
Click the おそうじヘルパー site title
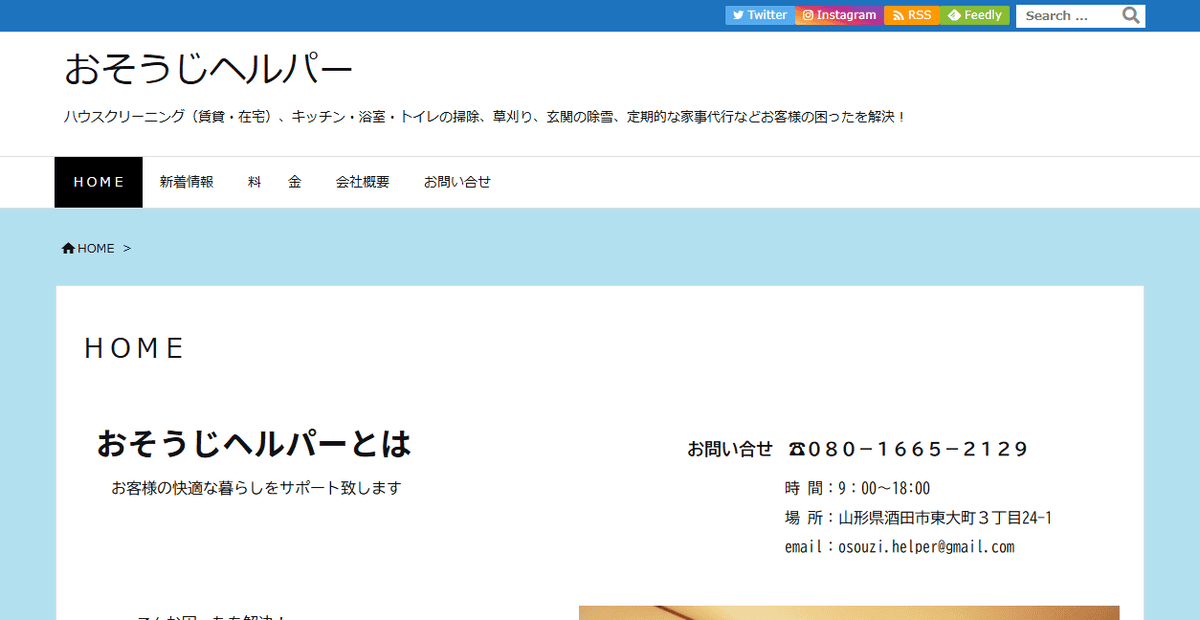pos(208,69)
